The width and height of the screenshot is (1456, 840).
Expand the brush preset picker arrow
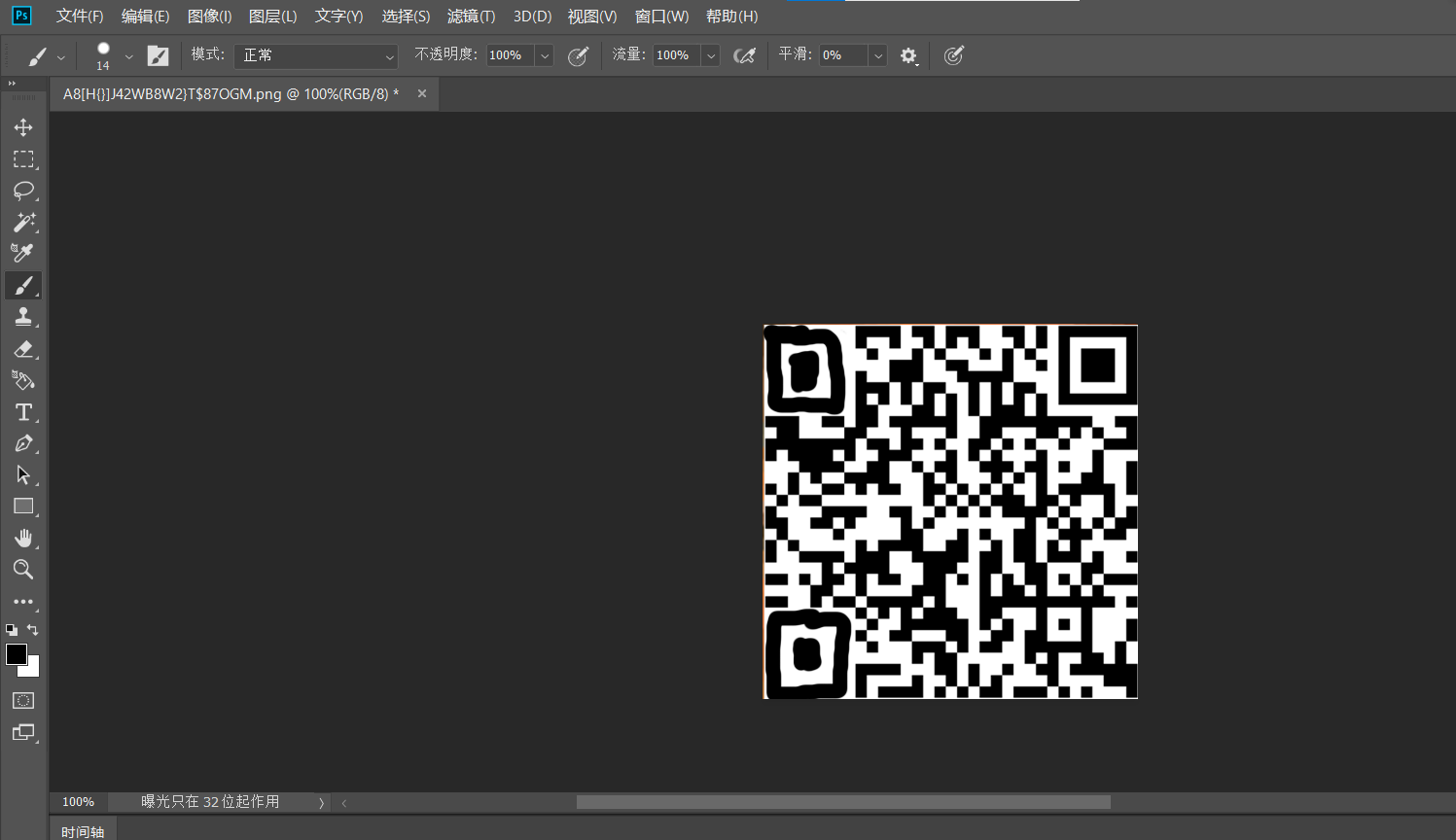[128, 56]
